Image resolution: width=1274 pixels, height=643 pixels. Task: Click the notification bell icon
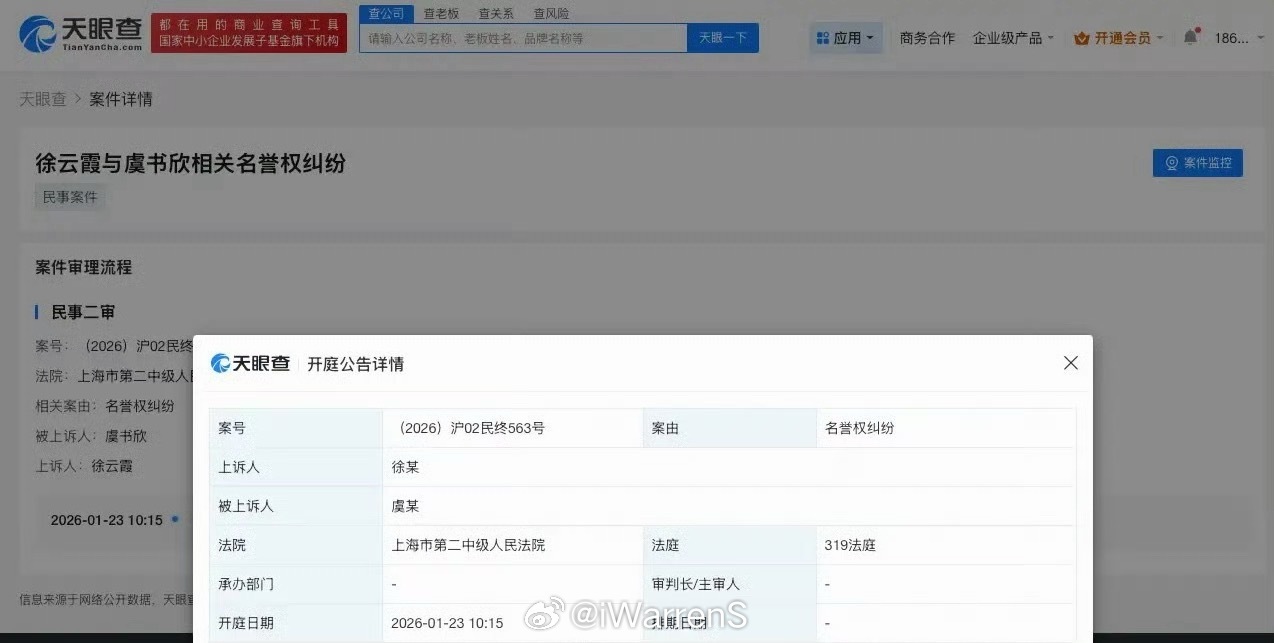[x=1190, y=38]
